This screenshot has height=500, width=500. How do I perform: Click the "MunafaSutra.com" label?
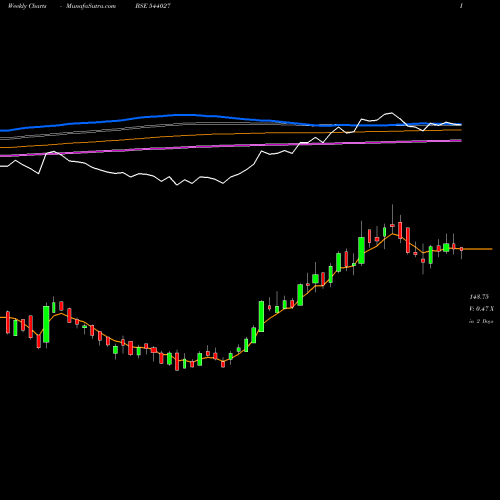click(91, 6)
